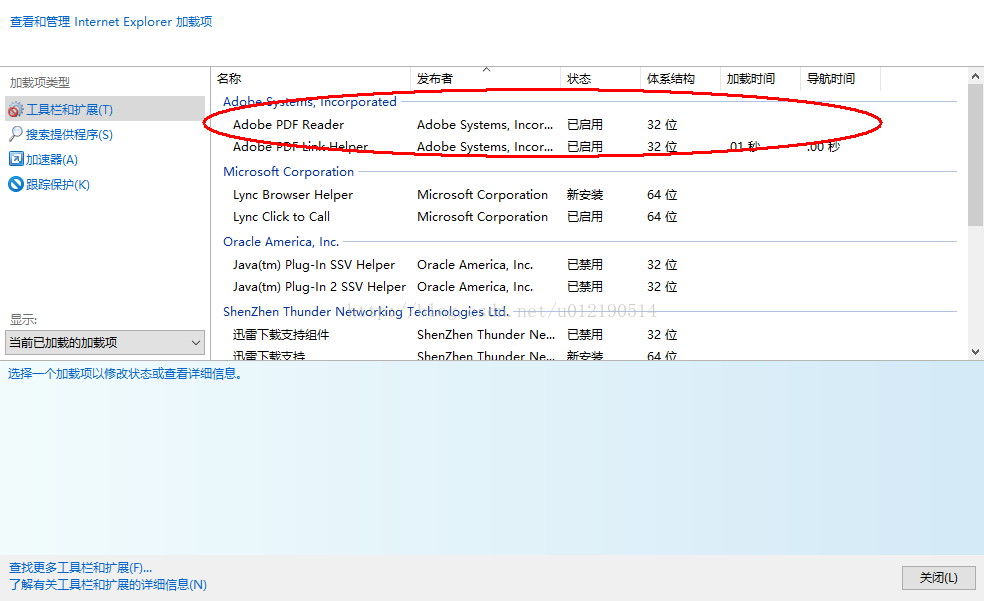Screen dimensions: 984x601
Task: Open 了解有关工具栏和扩展的详细信息(N) link
Action: point(107,585)
